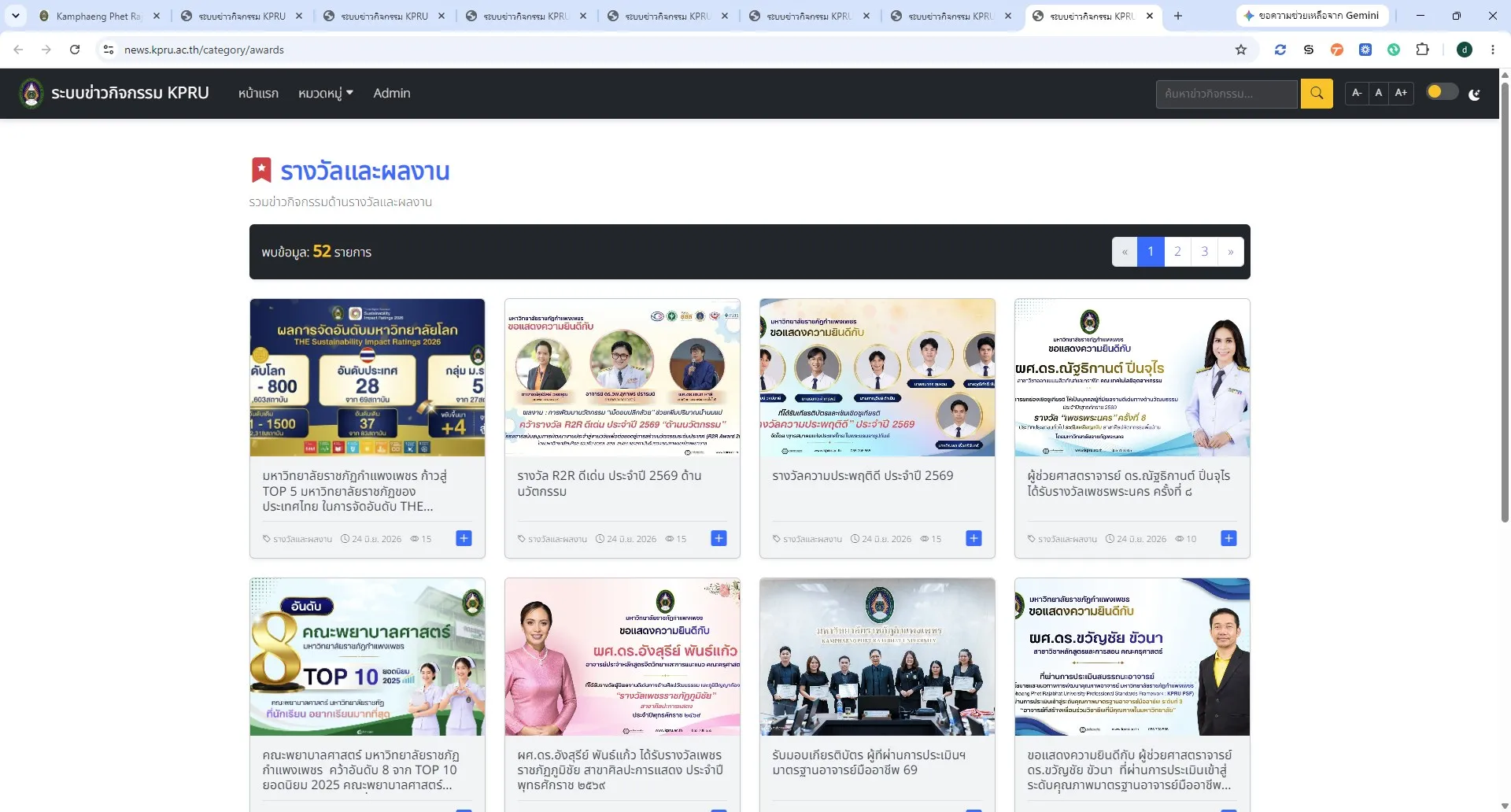Close the Kamphaeng Phet tab
1511x812 pixels.
pos(157,16)
